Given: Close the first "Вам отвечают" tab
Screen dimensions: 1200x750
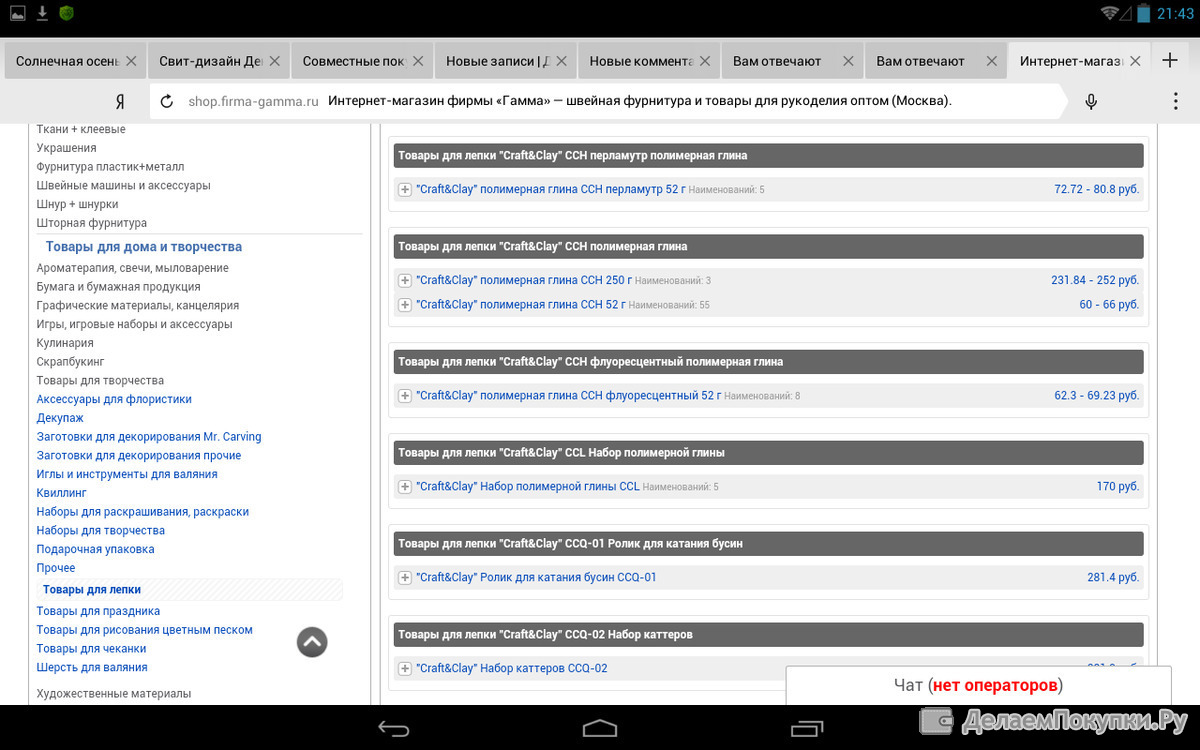Looking at the screenshot, I should pos(848,61).
